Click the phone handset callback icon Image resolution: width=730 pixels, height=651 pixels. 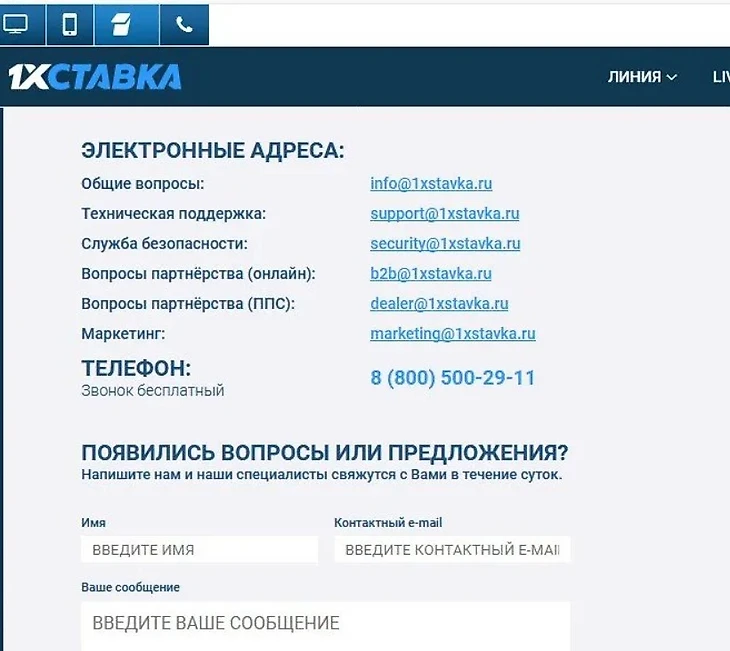click(184, 24)
